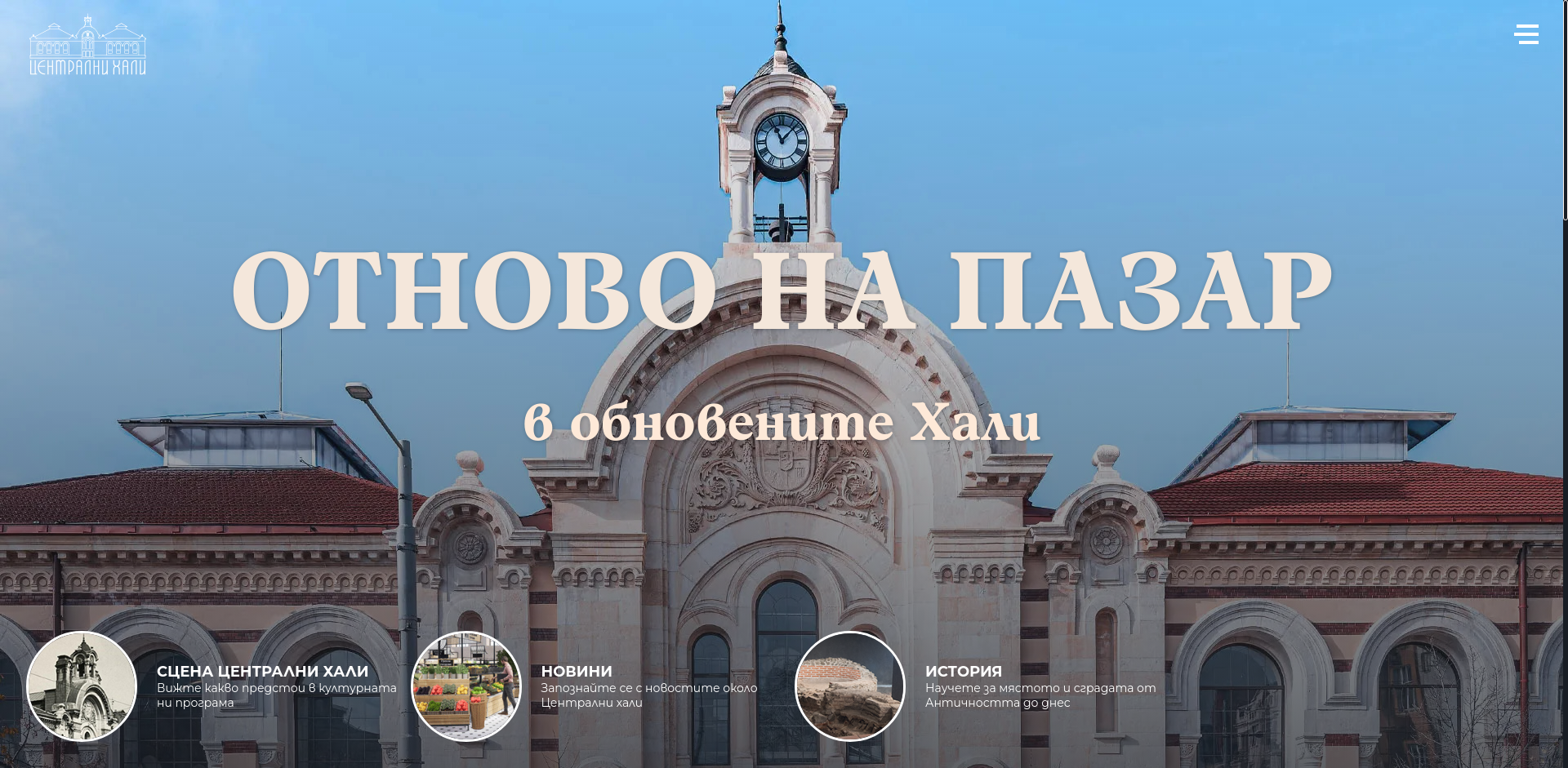Screen dimensions: 1568x768
Task: Click the Античността description under ИСТОРИЯ
Action: click(1040, 694)
